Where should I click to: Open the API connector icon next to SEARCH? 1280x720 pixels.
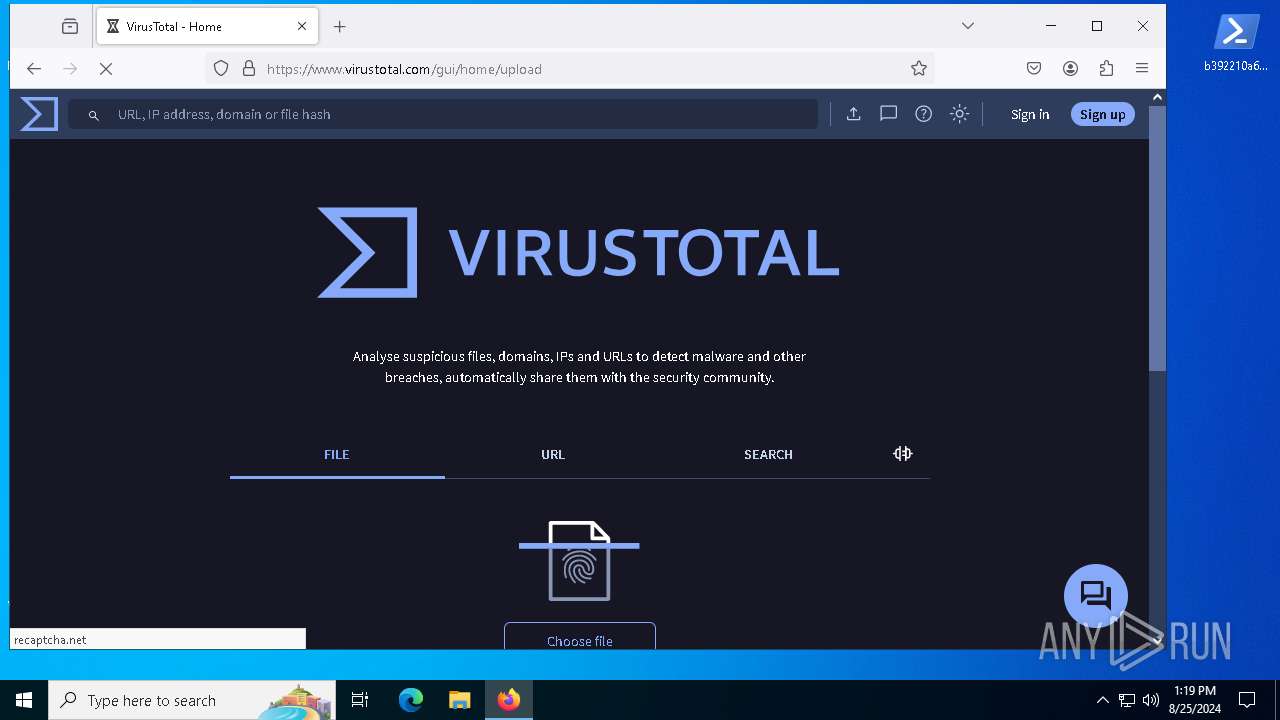(x=903, y=454)
